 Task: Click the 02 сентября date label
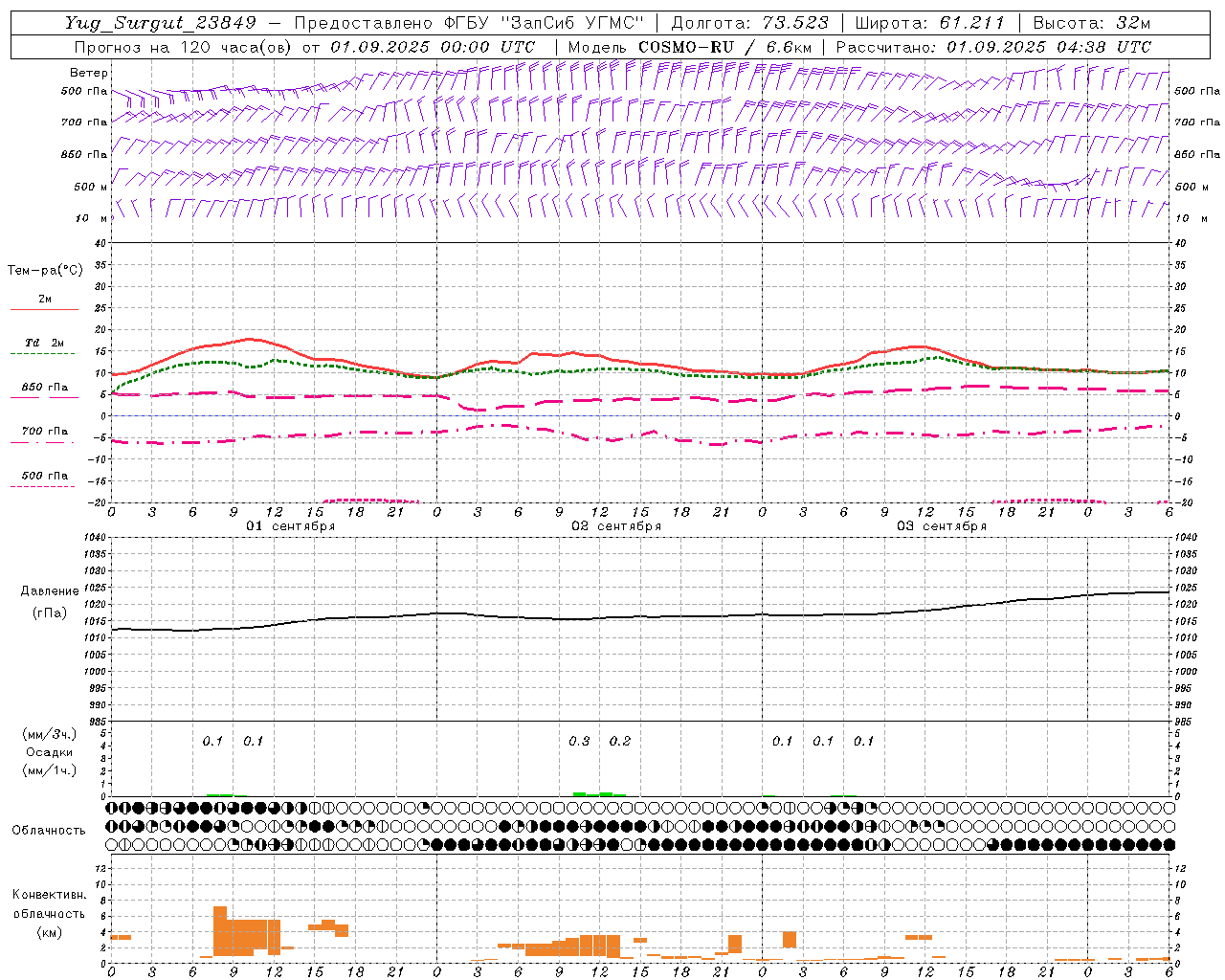[616, 526]
